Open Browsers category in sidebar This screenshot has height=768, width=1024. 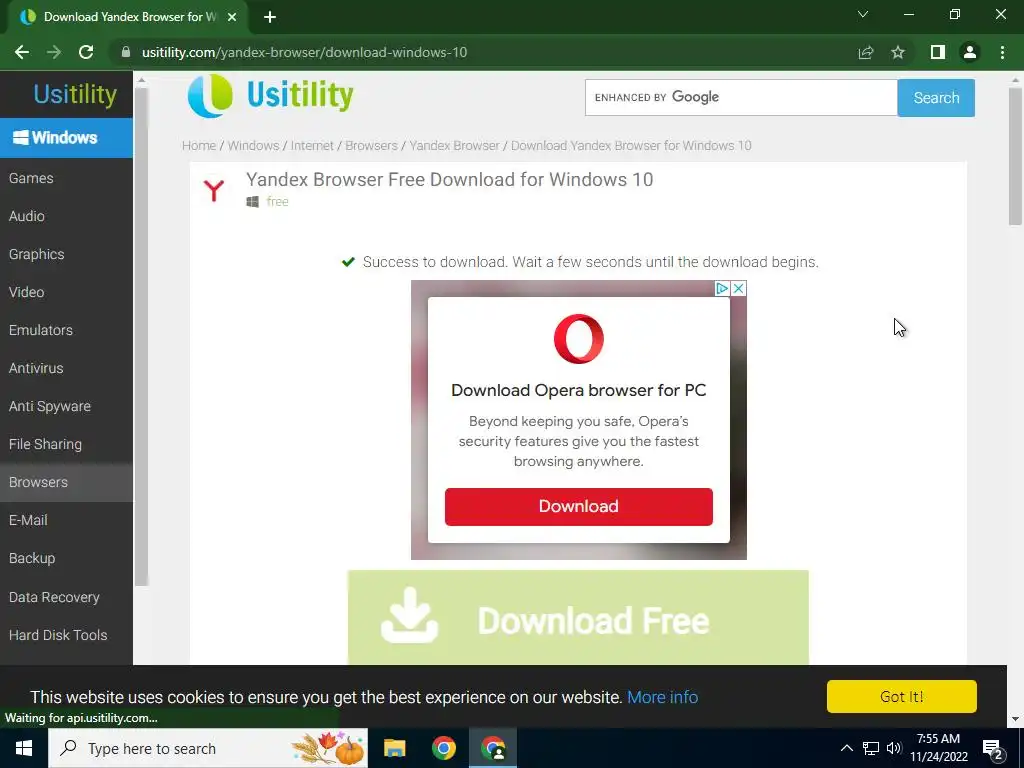[x=66, y=482]
